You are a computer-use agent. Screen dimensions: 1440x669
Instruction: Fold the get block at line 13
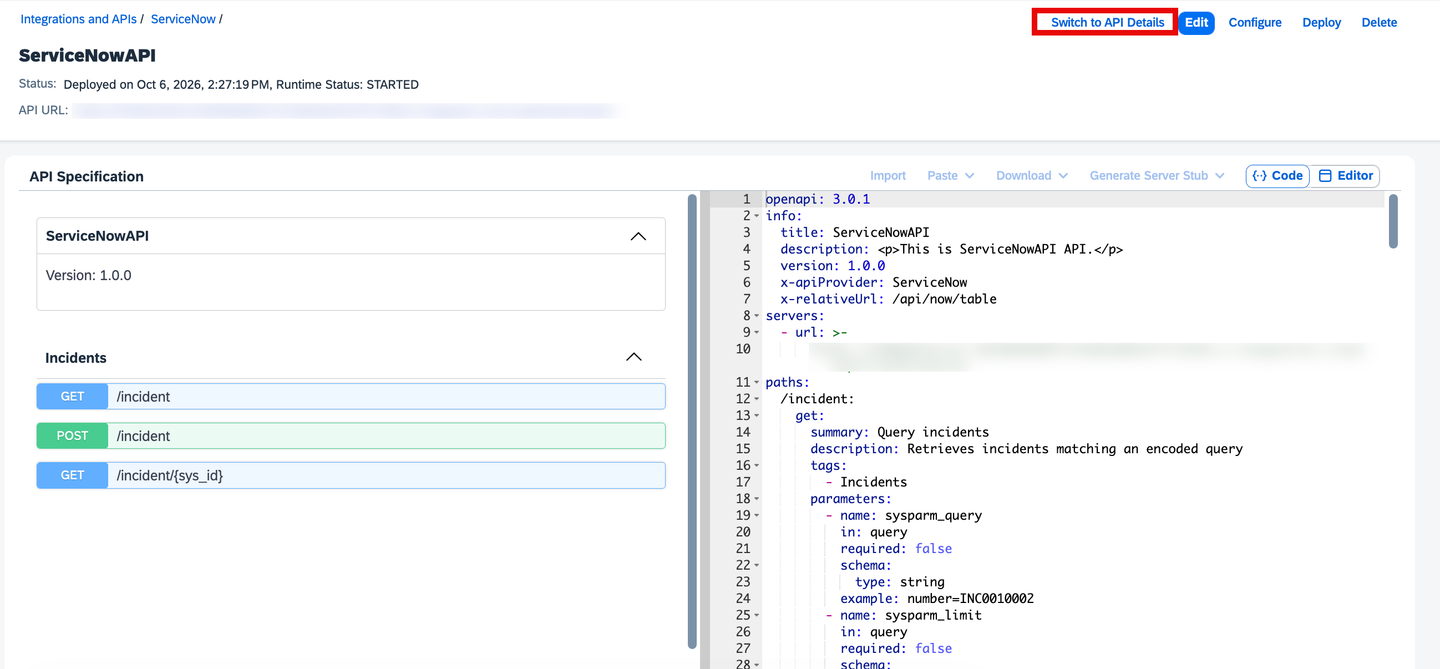[758, 416]
